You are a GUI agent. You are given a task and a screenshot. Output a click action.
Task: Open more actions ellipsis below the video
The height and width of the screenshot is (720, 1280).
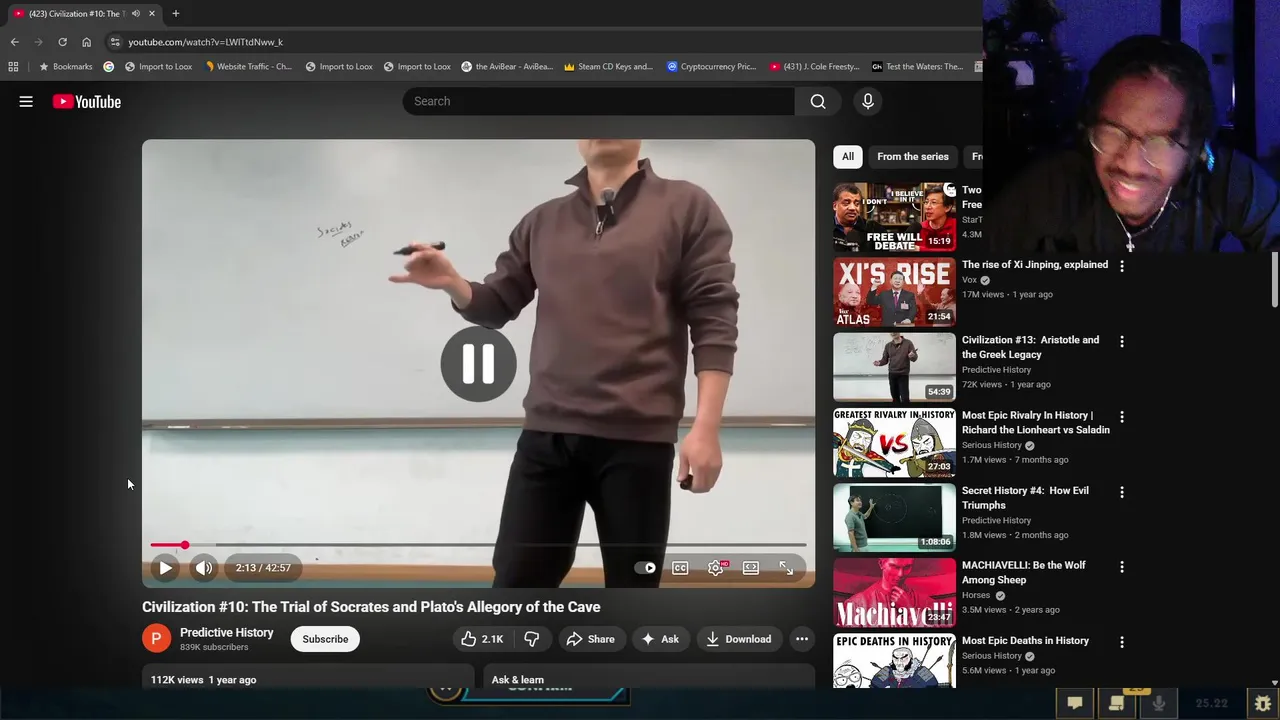tap(802, 639)
